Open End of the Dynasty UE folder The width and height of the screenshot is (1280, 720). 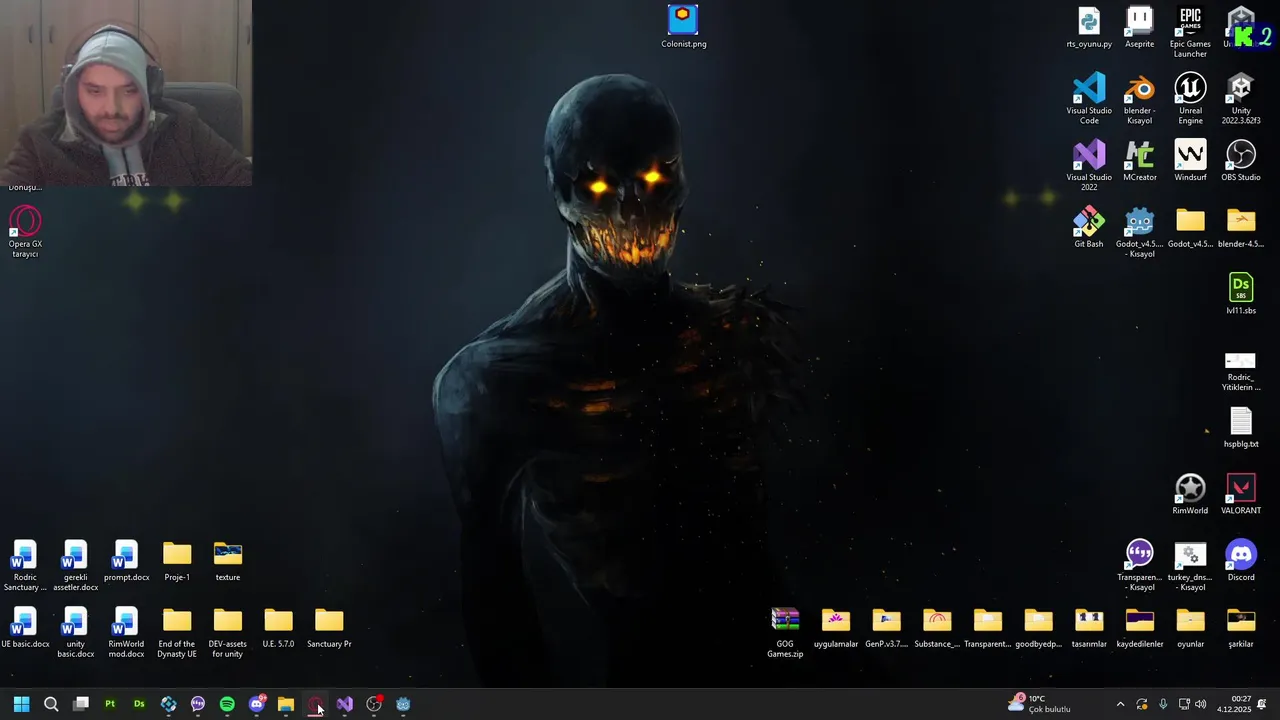pyautogui.click(x=177, y=632)
